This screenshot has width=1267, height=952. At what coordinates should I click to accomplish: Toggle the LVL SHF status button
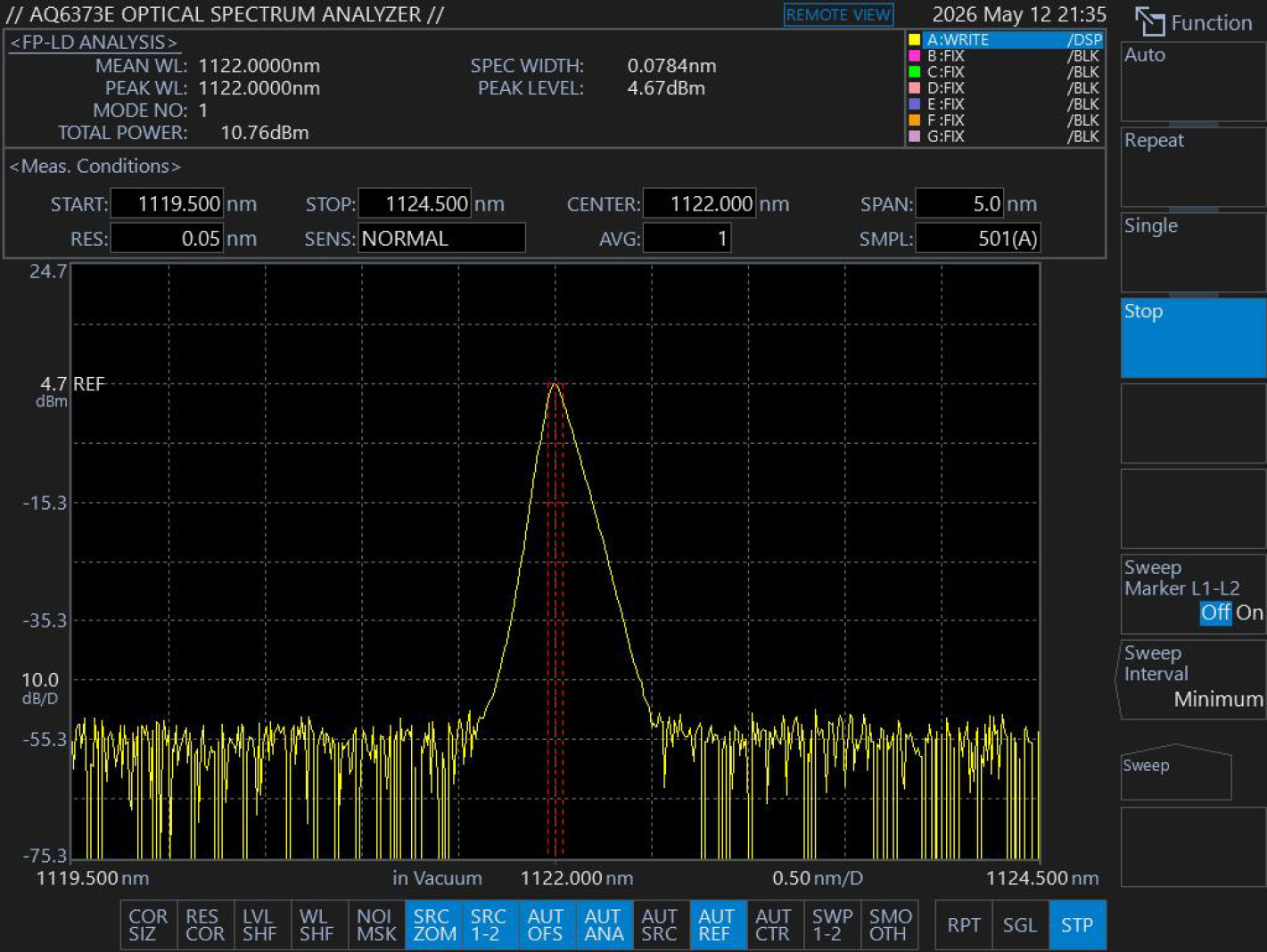point(262,925)
